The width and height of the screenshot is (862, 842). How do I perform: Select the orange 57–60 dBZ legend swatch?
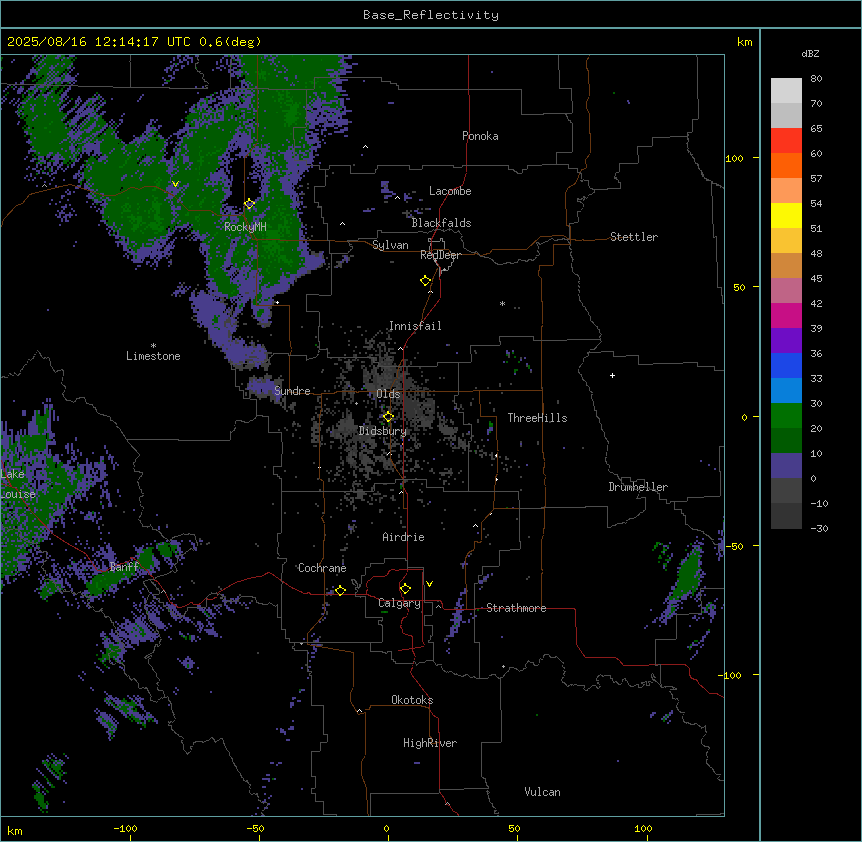coord(786,165)
